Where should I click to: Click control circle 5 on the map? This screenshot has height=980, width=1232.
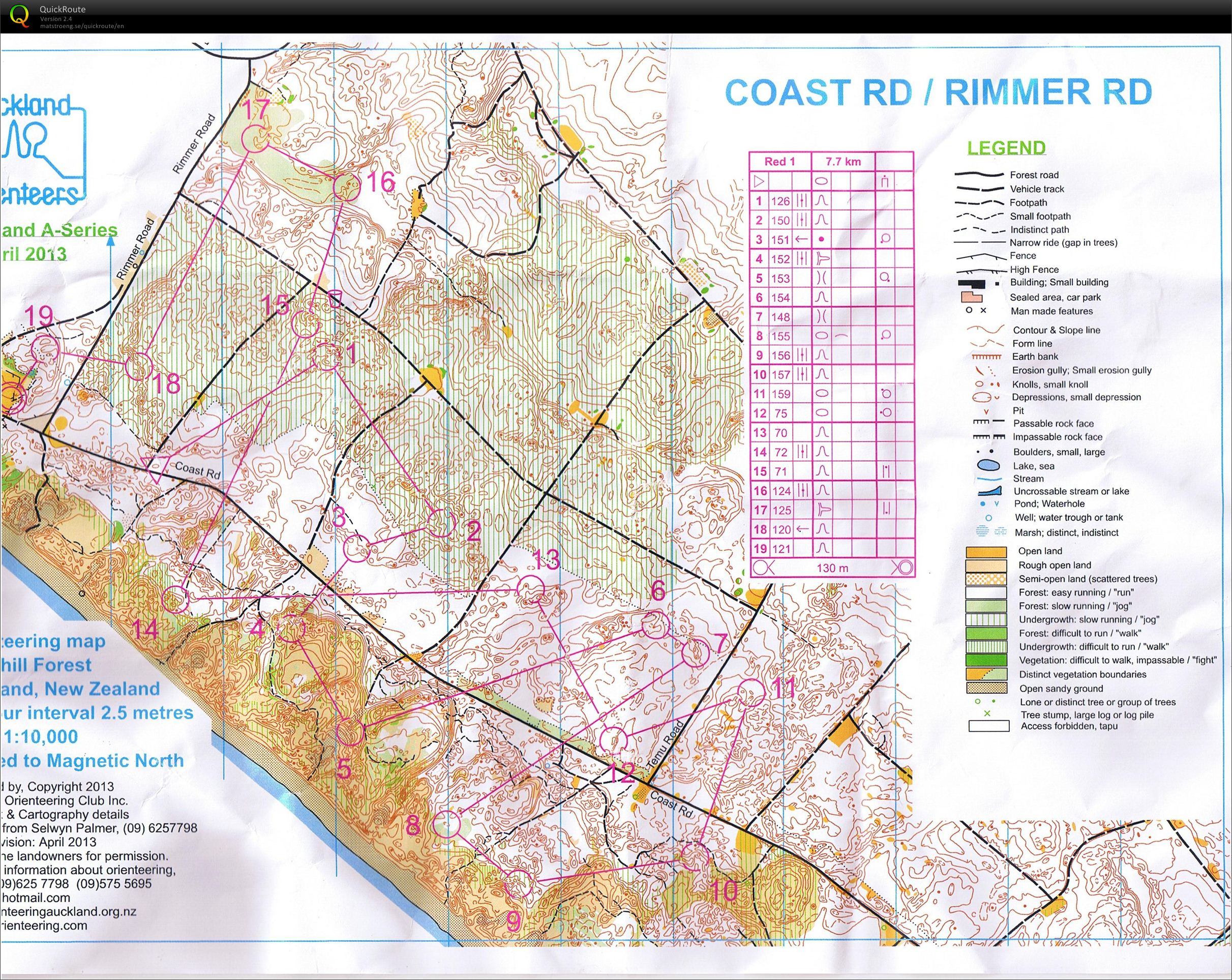coord(350,732)
